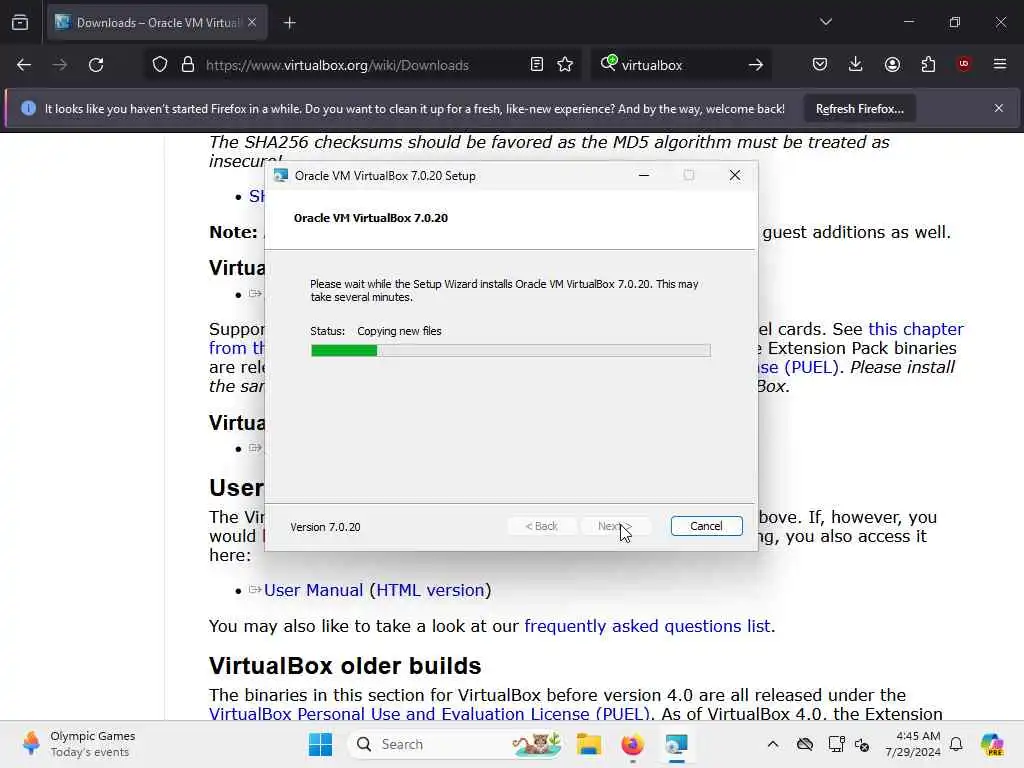Open the Olympic Games widget
The height and width of the screenshot is (768, 1024).
click(x=78, y=744)
